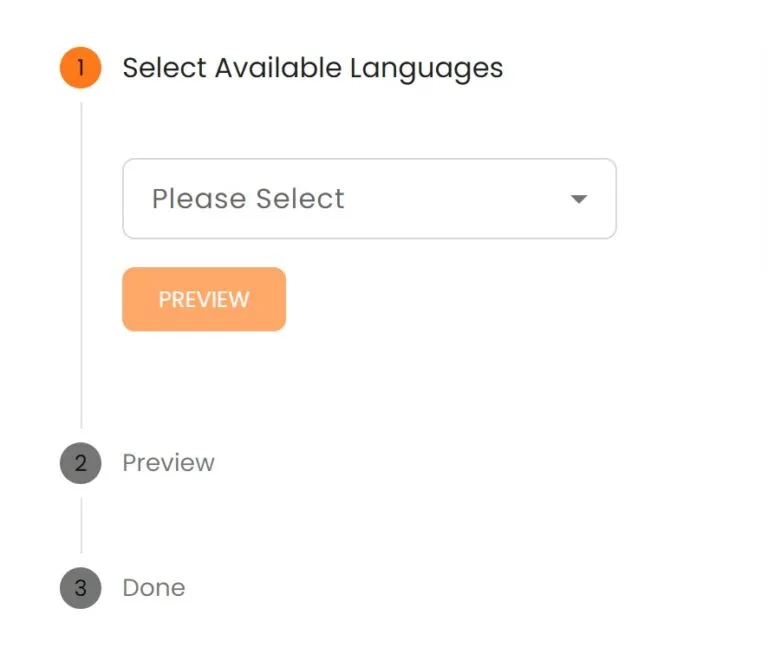Activate step 2 via its numbered circle
768x661 pixels.
tap(80, 463)
